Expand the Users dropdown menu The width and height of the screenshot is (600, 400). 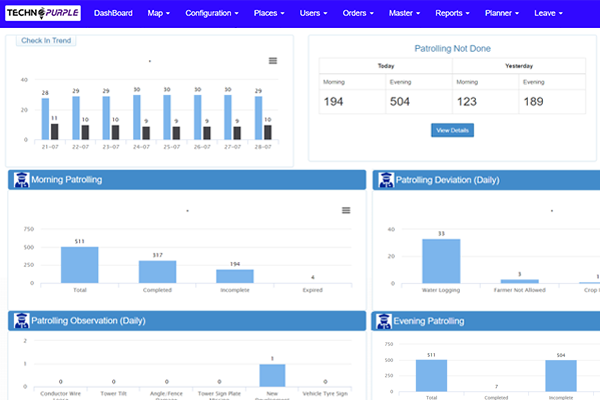click(x=313, y=13)
